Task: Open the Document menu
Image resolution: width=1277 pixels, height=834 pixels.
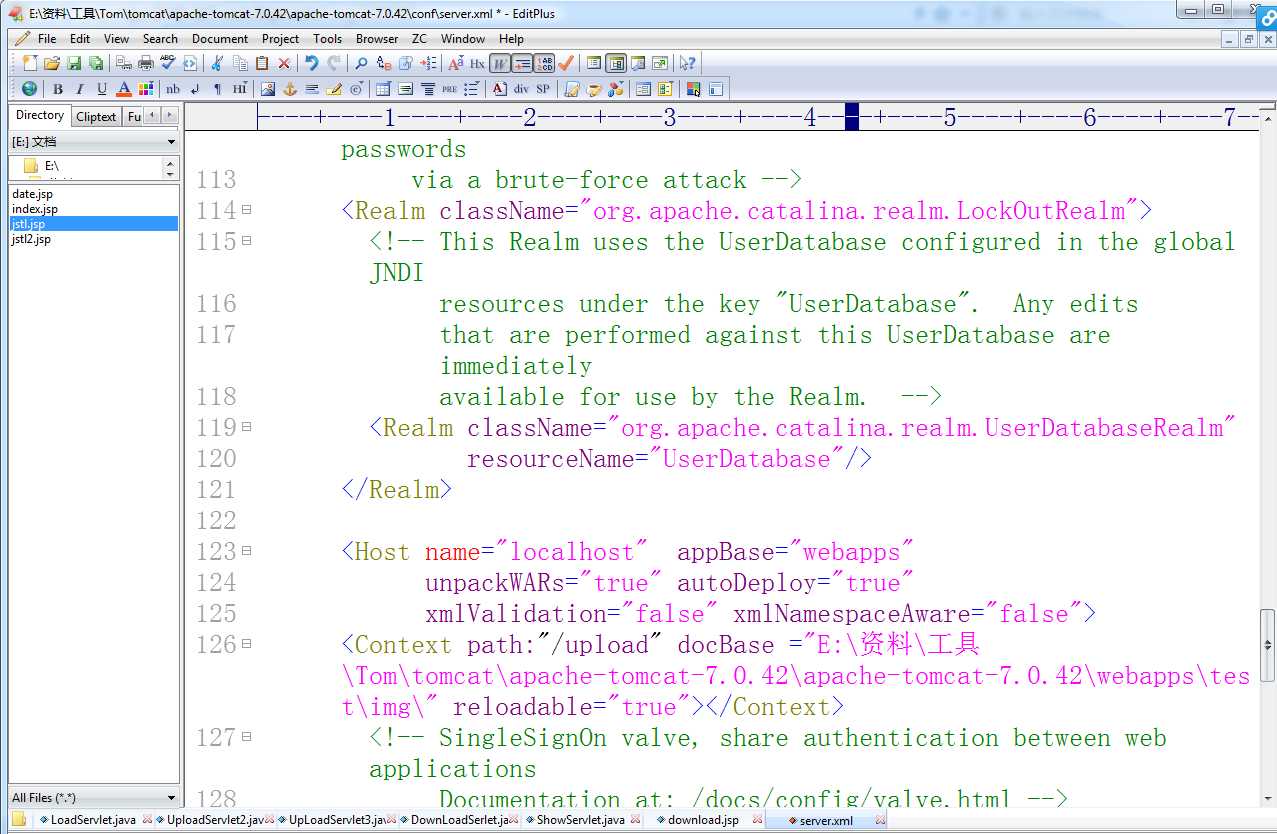Action: pos(220,39)
